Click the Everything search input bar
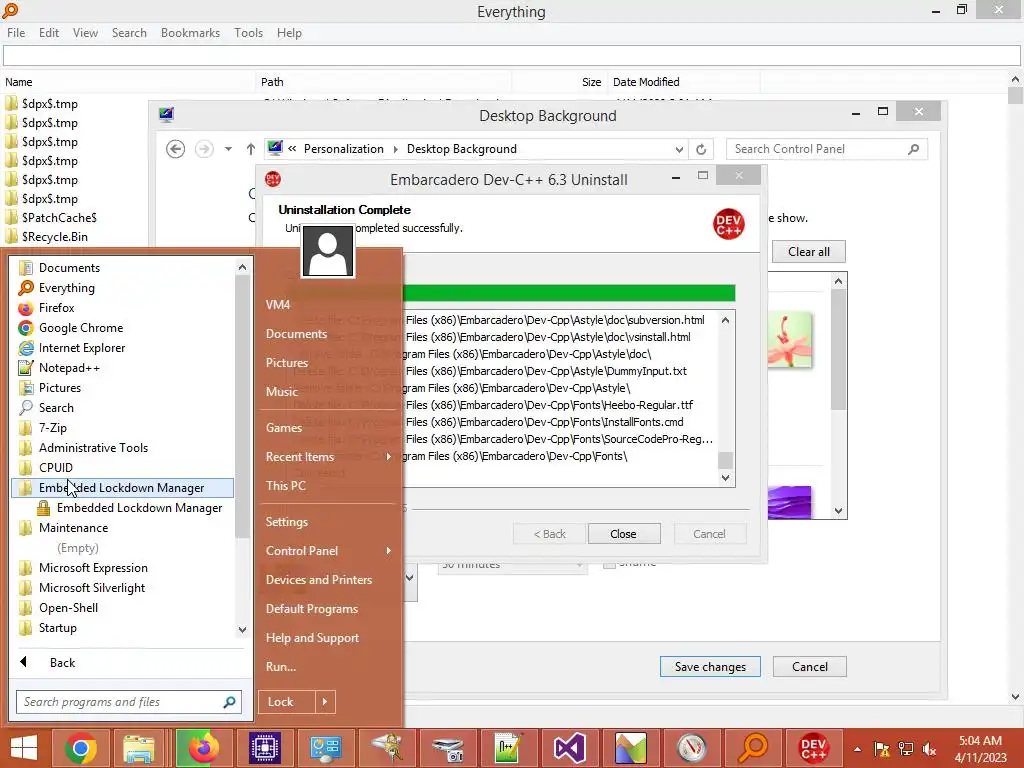The height and width of the screenshot is (768, 1024). pos(511,56)
